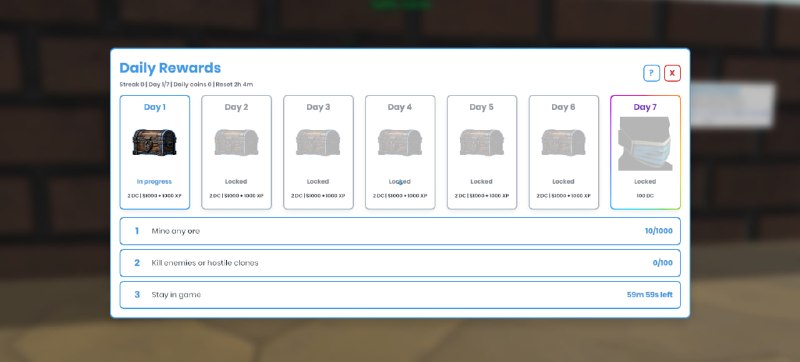
Task: Click the Day 2 locked chest icon
Action: (x=236, y=142)
